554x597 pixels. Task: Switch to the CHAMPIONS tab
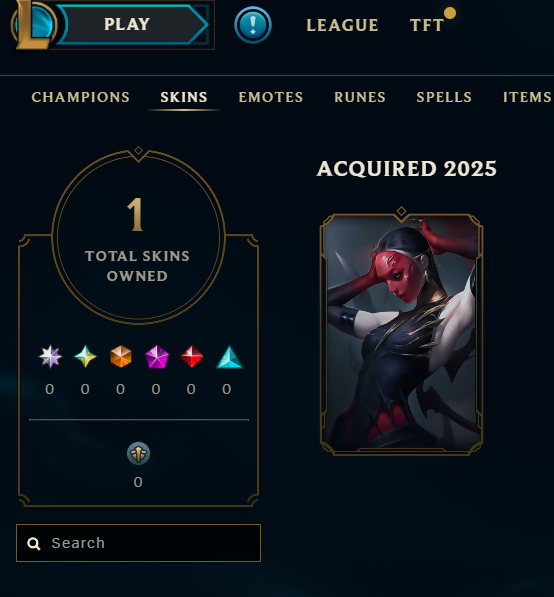tap(80, 97)
